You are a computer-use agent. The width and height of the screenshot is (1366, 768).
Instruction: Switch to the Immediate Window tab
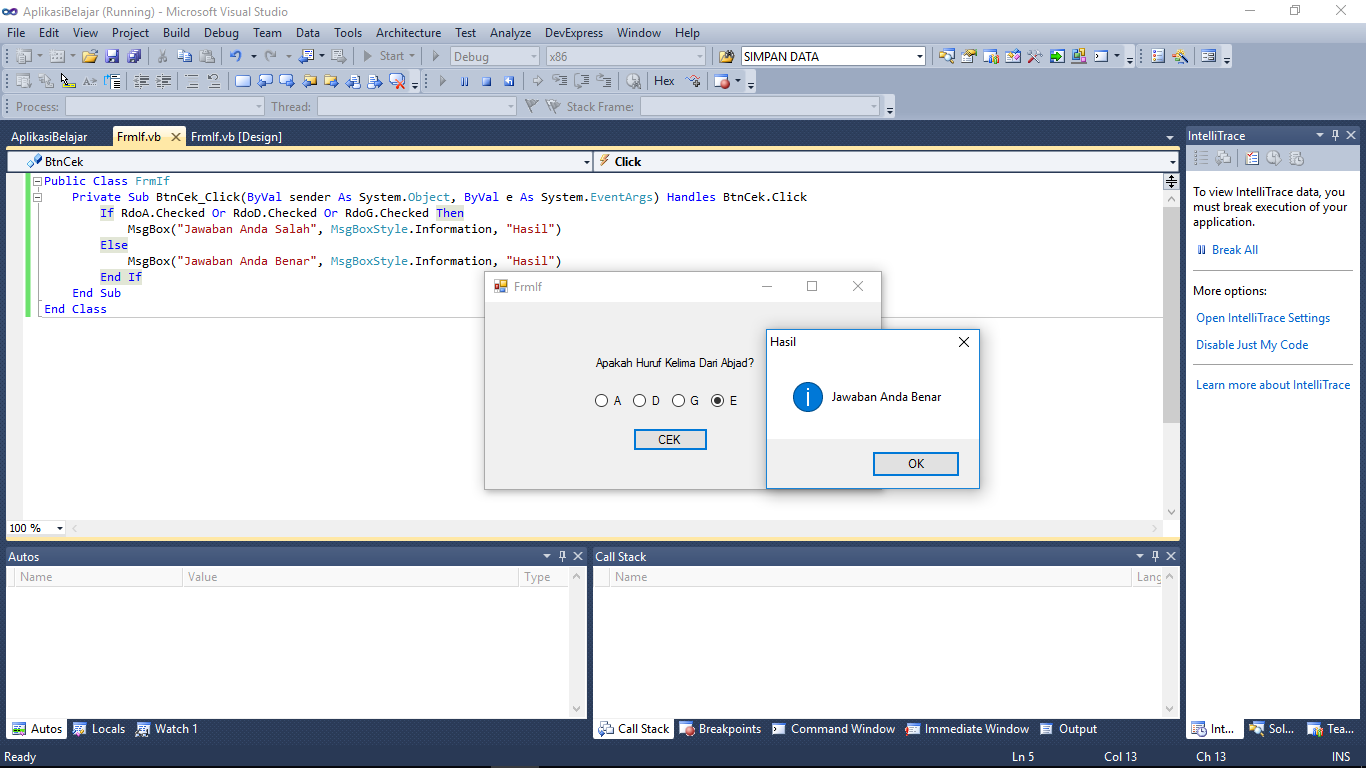(x=967, y=729)
